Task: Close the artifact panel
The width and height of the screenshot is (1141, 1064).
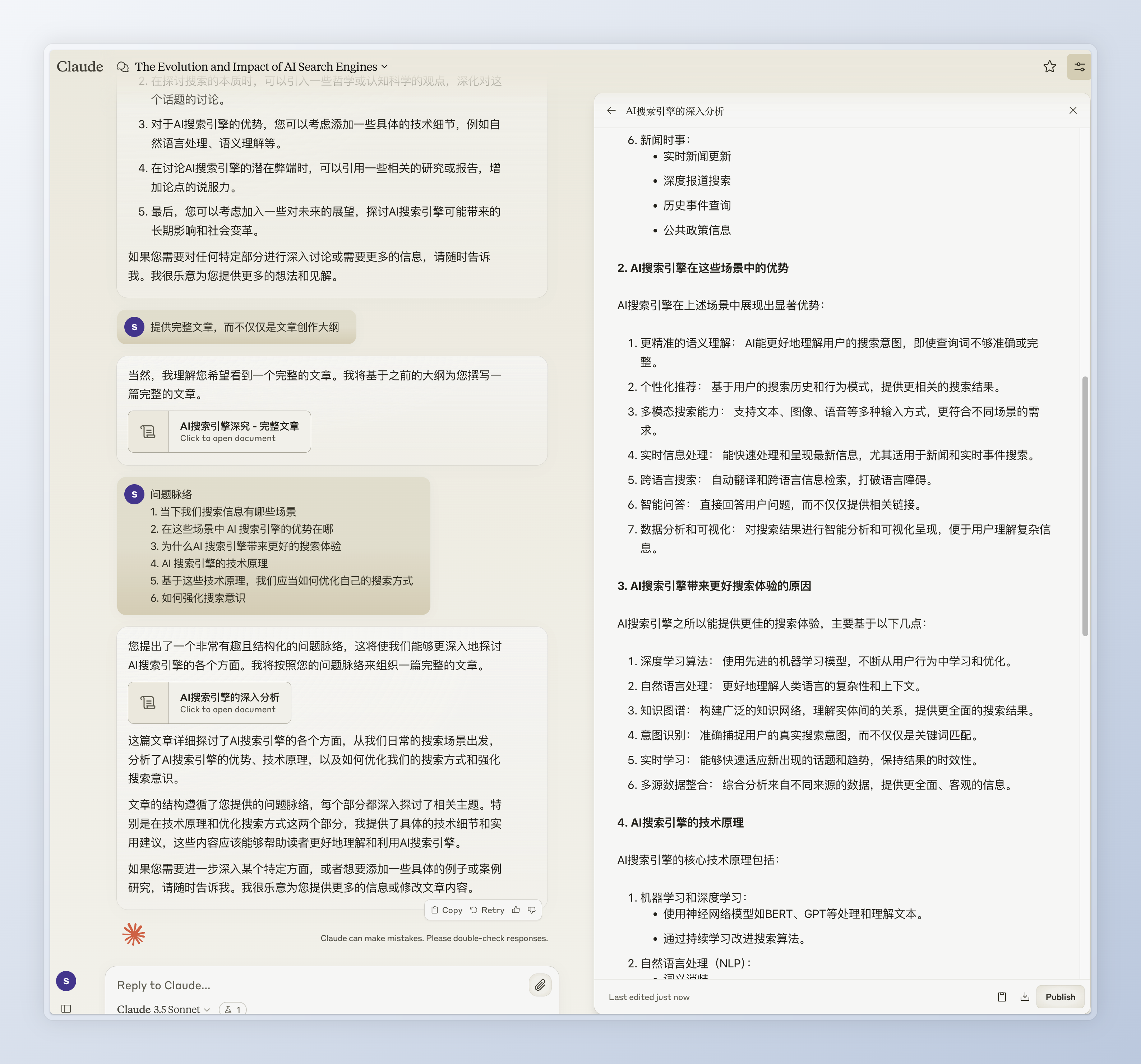Action: (1073, 110)
